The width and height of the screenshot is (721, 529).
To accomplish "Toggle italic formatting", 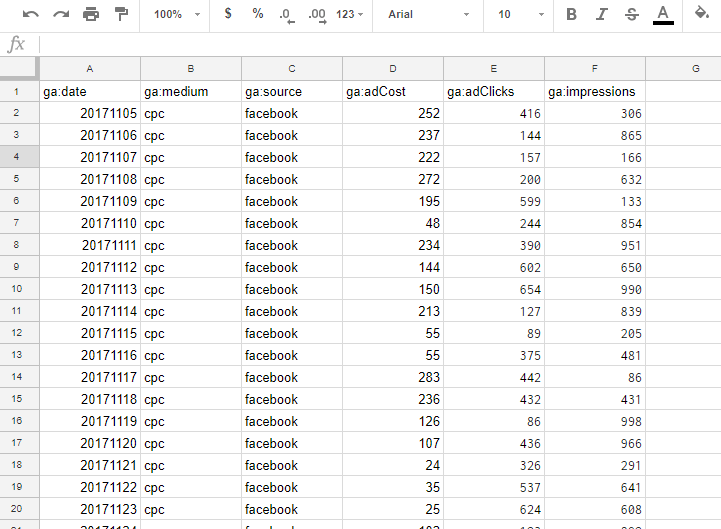I will 601,14.
